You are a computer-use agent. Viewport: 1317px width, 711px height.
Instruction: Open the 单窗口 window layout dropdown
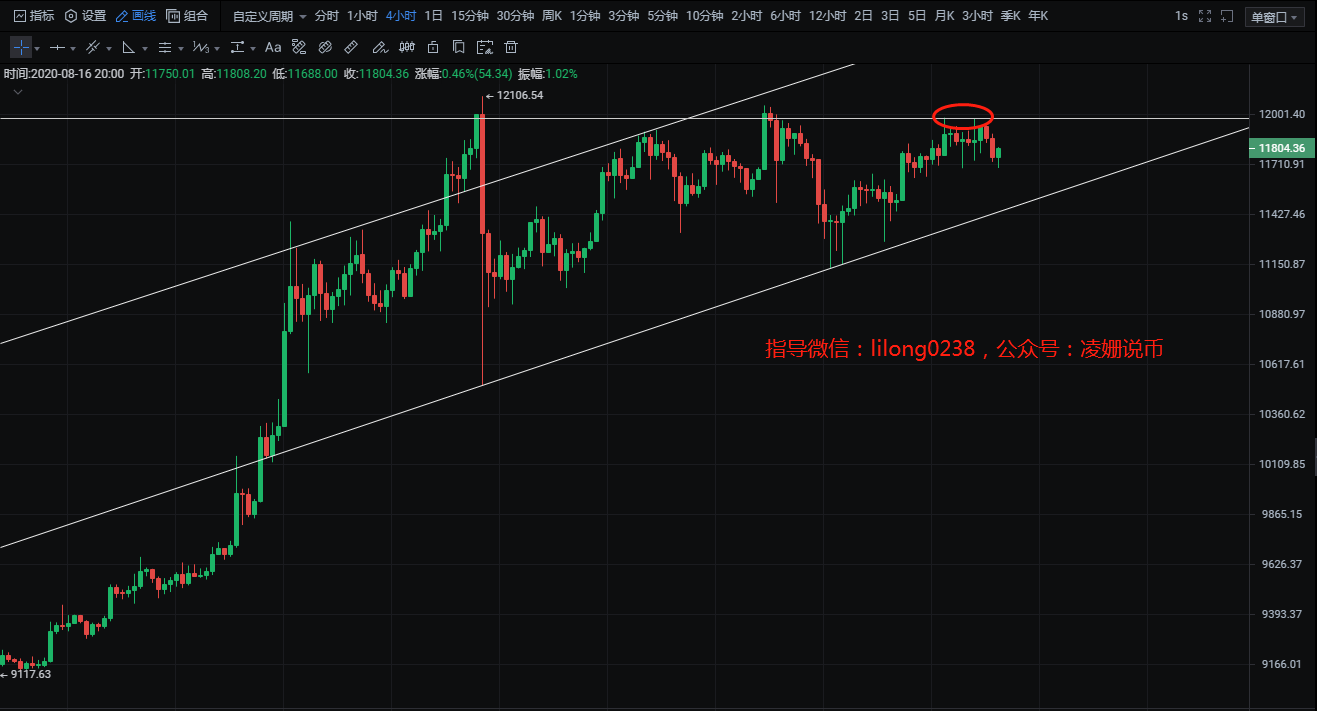pos(1275,17)
